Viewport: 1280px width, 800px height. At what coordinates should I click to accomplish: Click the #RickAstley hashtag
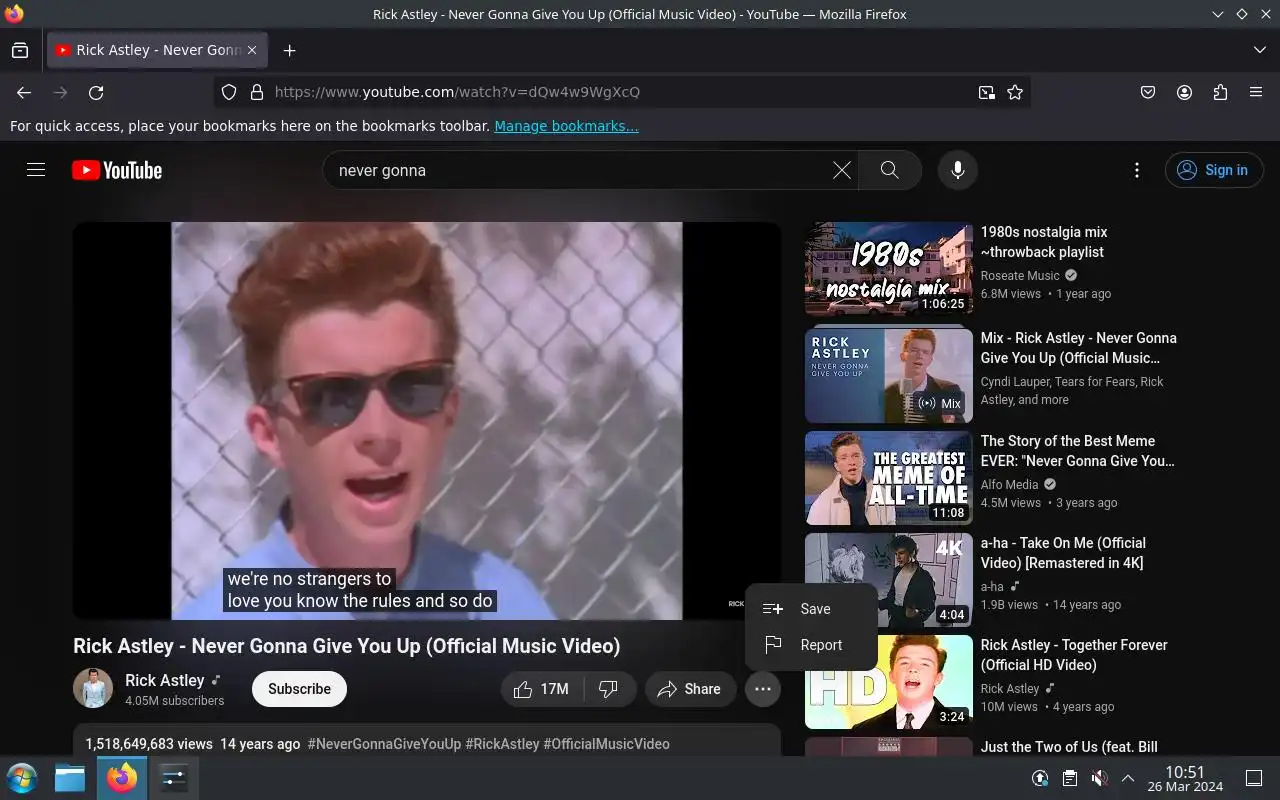tap(502, 744)
